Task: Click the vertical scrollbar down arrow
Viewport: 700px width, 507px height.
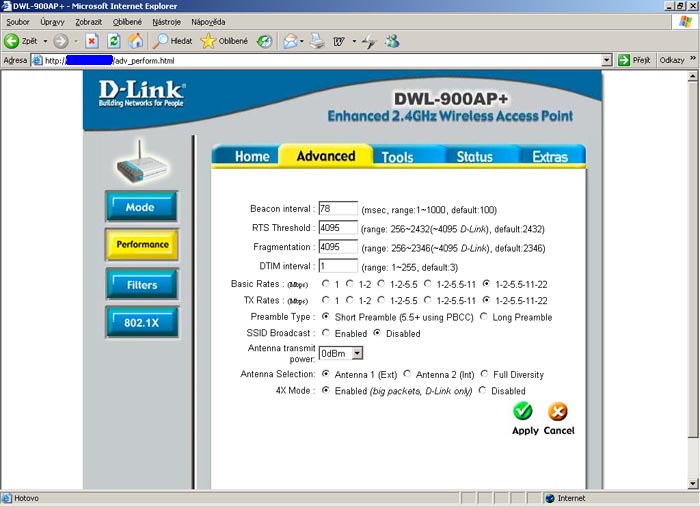Action: [x=692, y=483]
